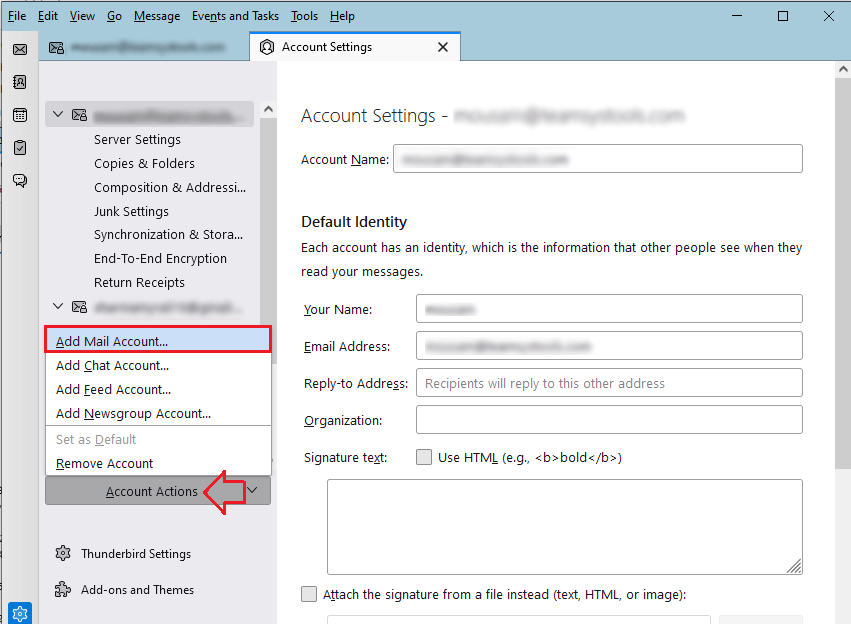Switch to the Account Settings tab
The height and width of the screenshot is (624, 851).
point(355,47)
